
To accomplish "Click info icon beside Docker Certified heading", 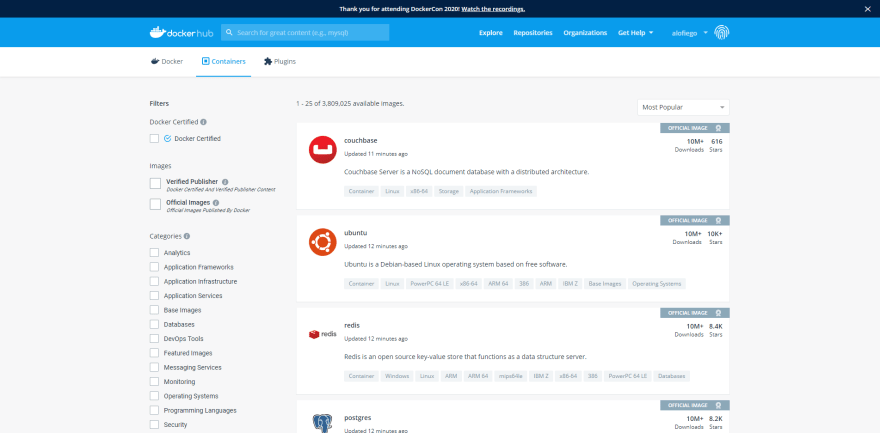I will 203,122.
